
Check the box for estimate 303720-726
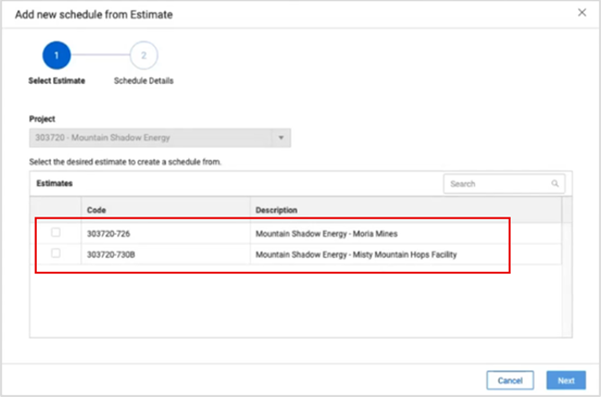point(56,232)
